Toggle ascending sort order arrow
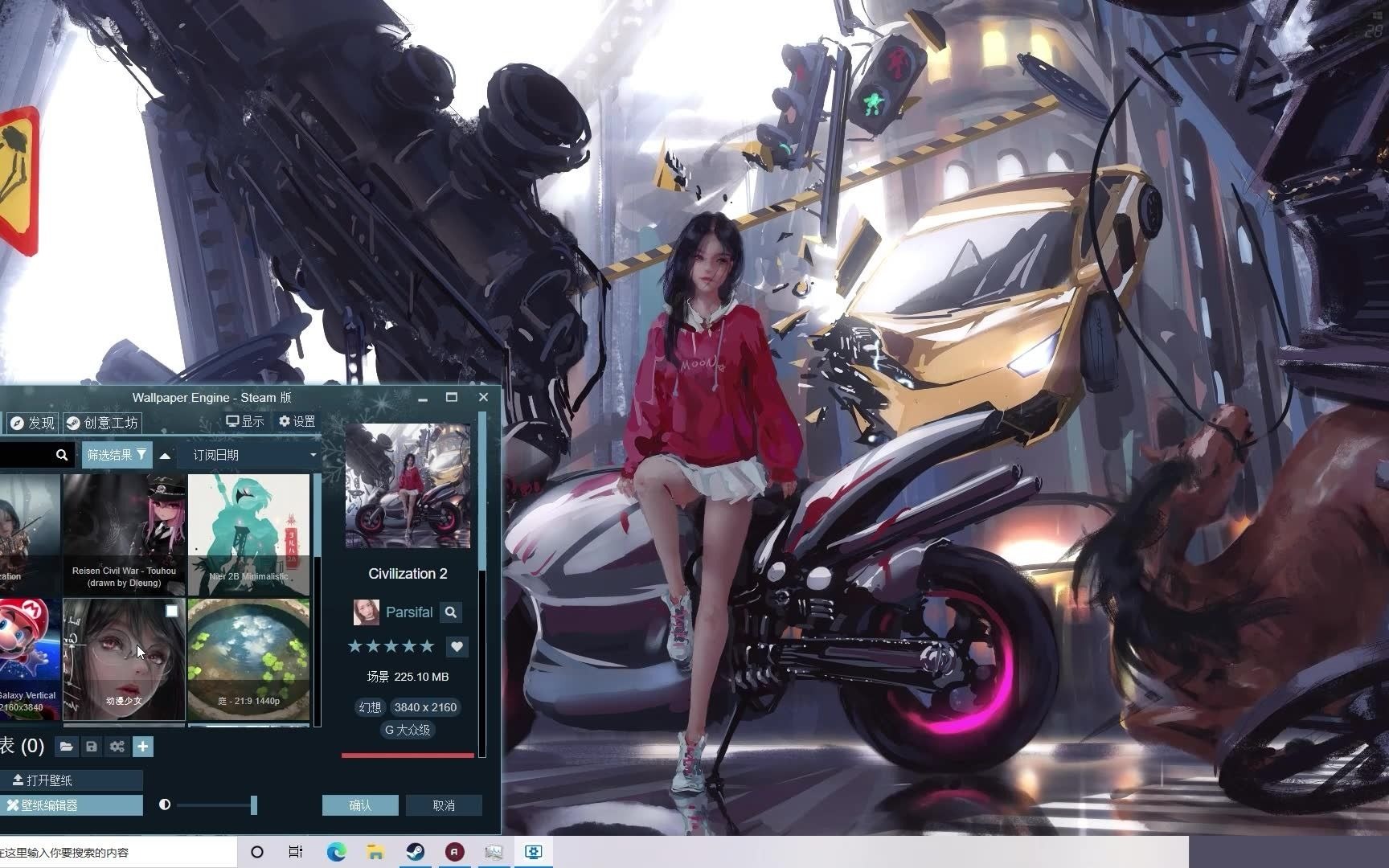The height and width of the screenshot is (868, 1389). click(165, 456)
